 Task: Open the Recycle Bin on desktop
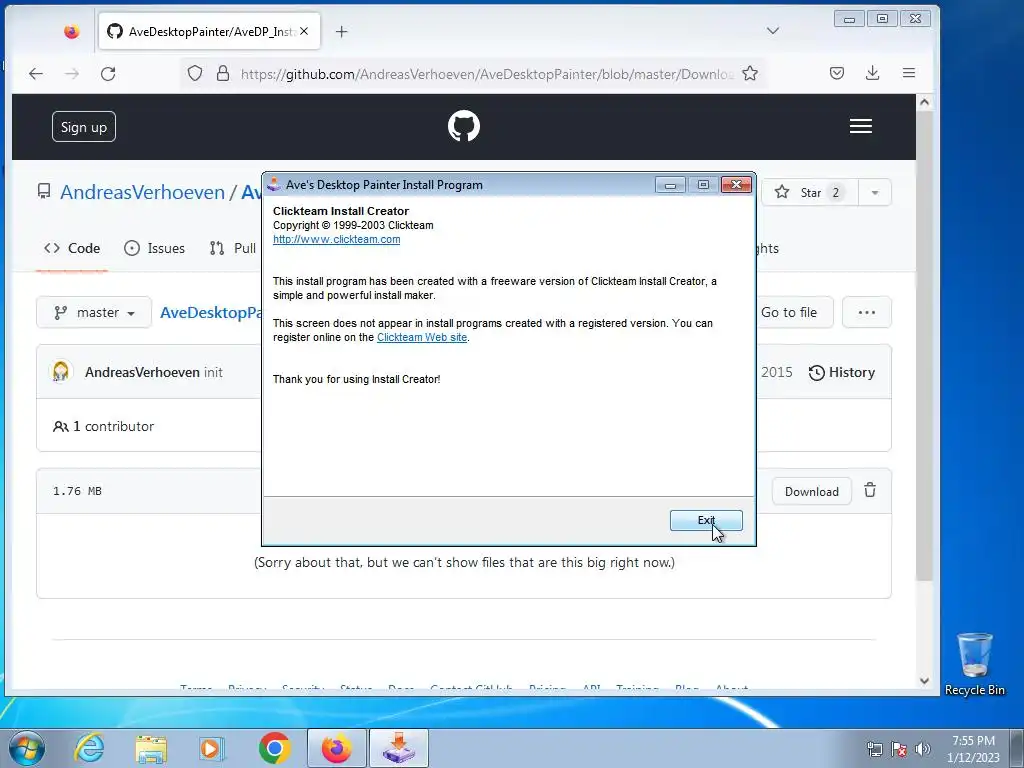tap(974, 664)
